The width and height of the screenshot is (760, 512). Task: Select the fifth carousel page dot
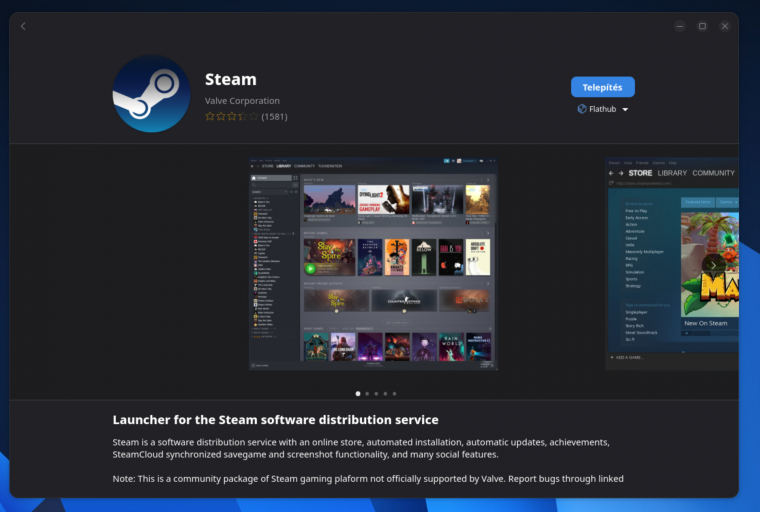point(395,394)
